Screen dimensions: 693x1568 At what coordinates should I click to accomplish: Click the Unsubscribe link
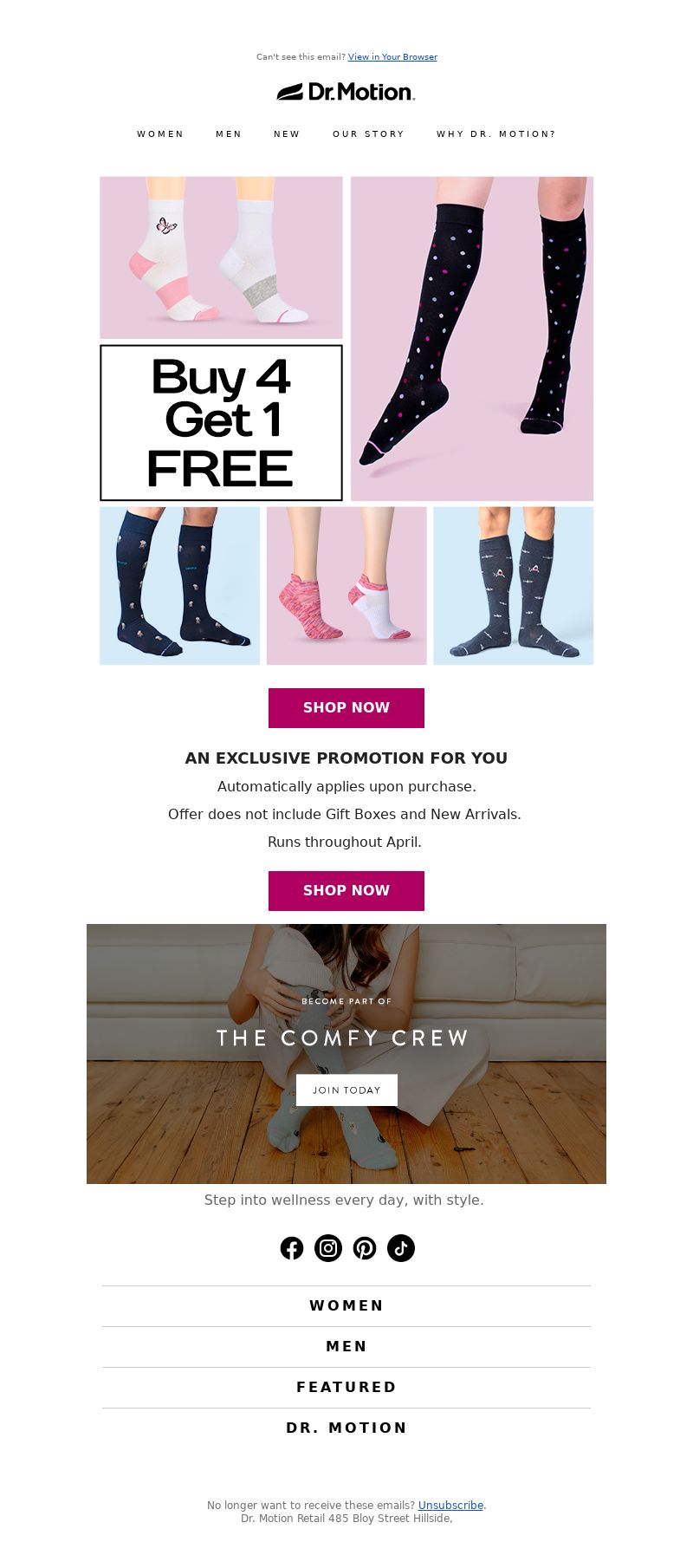tap(450, 1506)
